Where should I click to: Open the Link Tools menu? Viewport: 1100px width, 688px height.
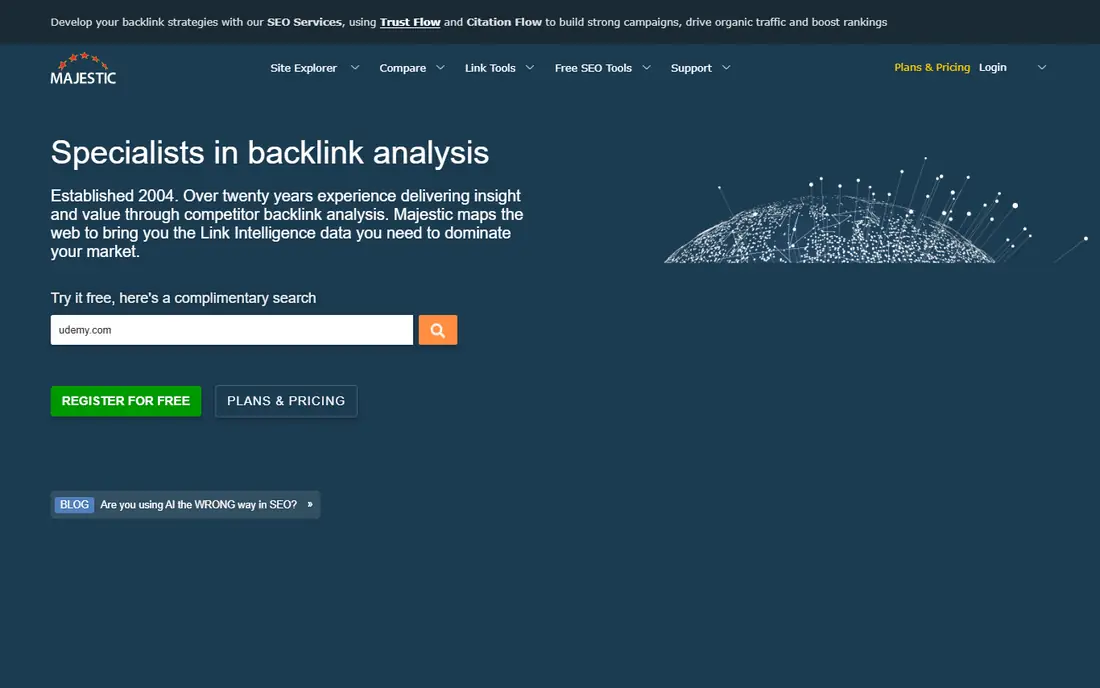490,68
